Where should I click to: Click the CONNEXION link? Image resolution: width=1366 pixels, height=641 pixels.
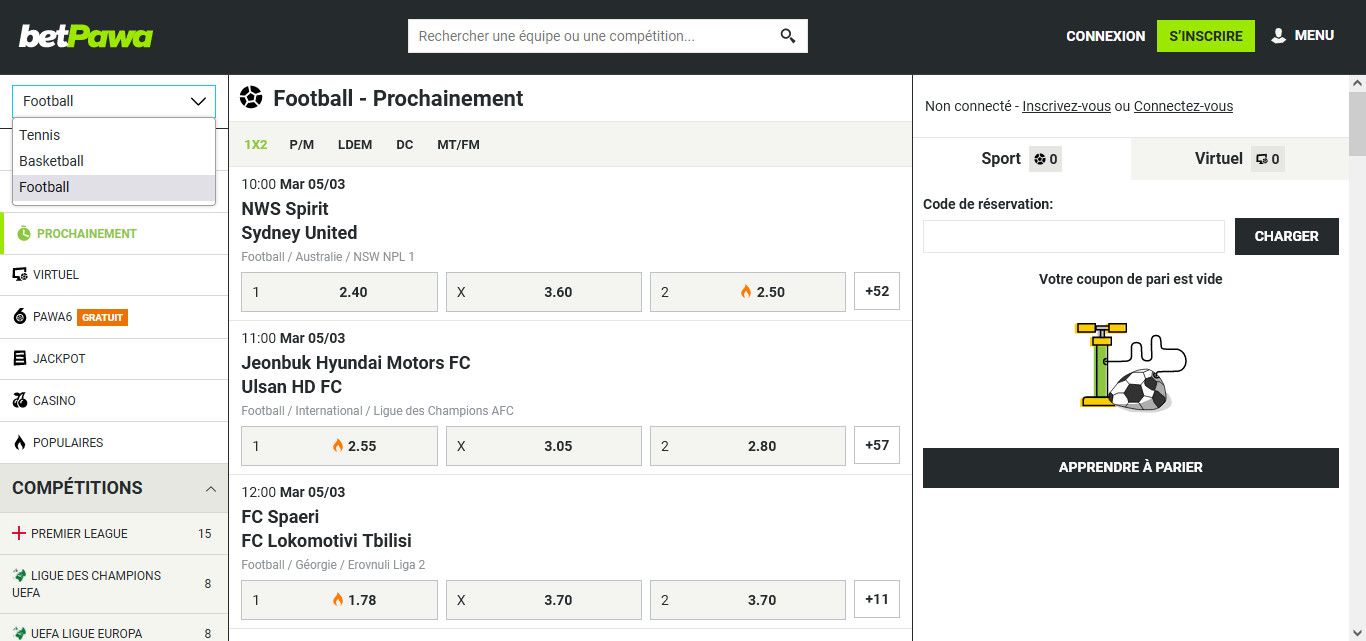click(x=1105, y=36)
